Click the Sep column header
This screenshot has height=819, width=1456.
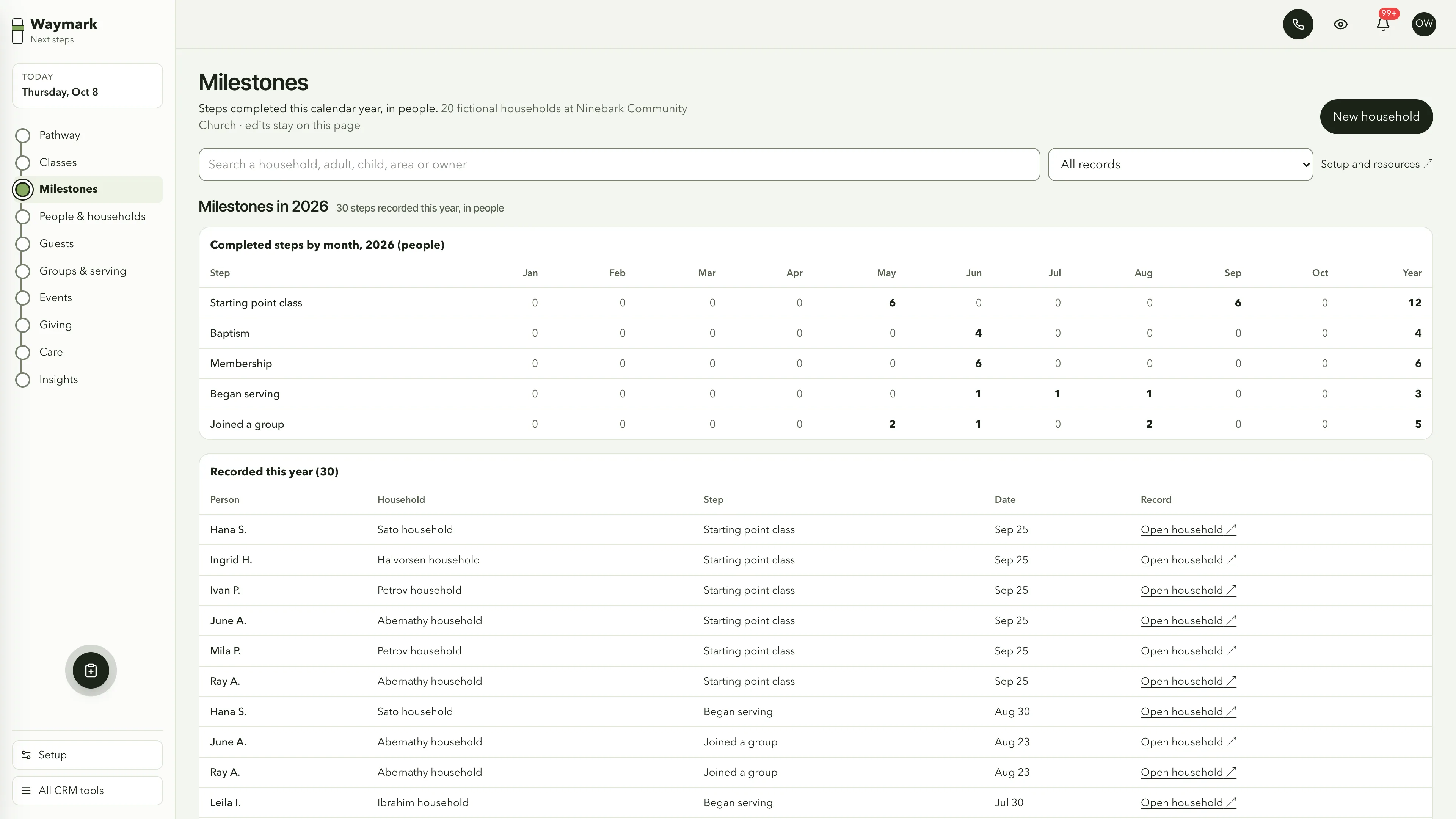pos(1233,273)
